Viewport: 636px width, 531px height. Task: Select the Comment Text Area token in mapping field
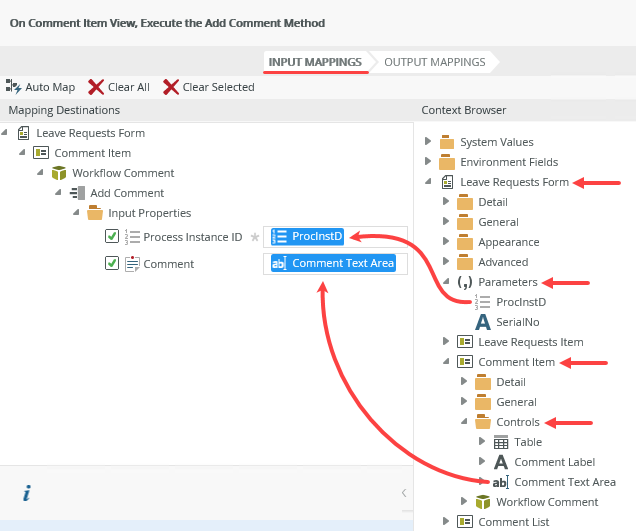(x=333, y=263)
